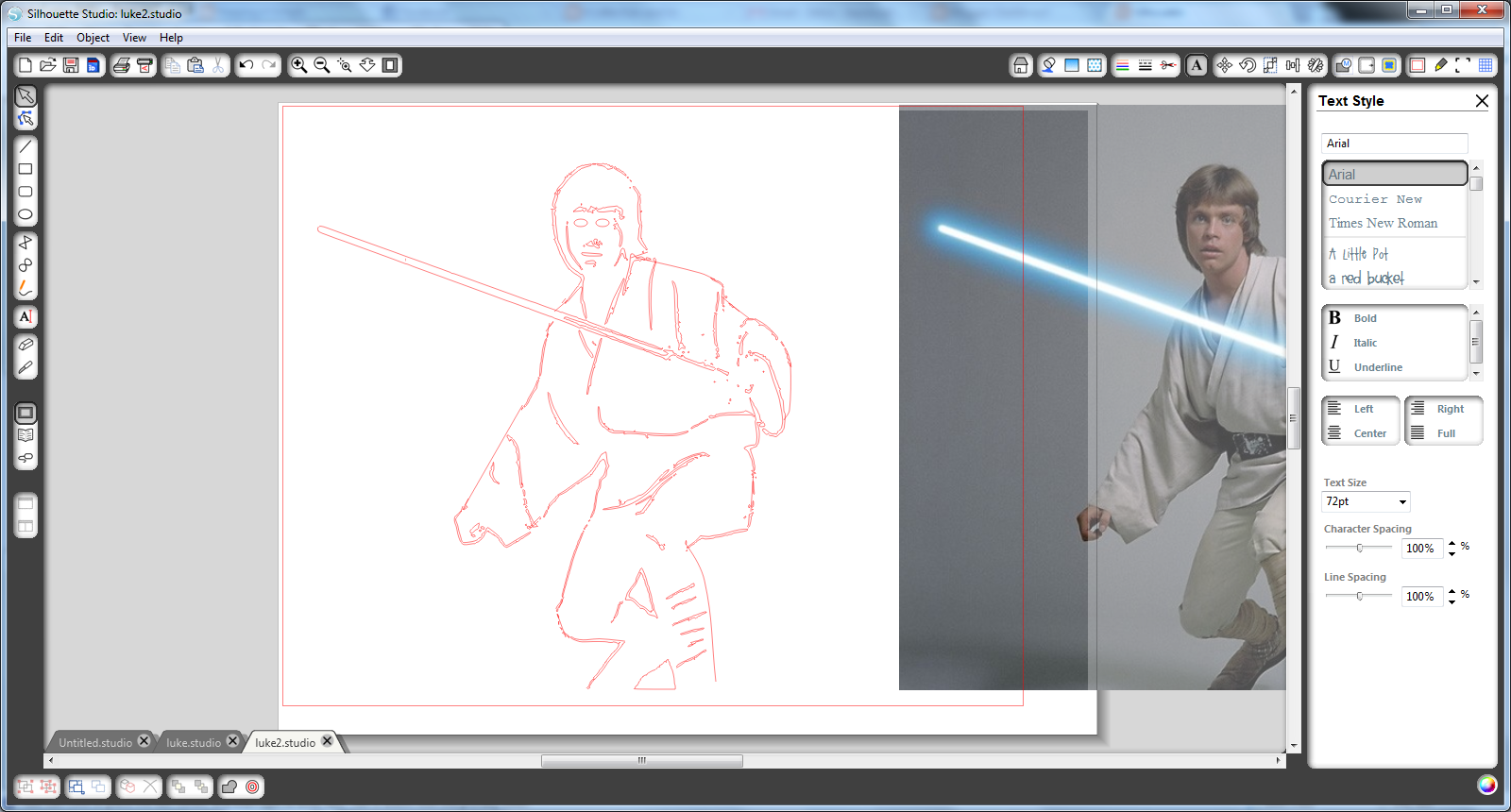Click the Cut scissors icon
The width and height of the screenshot is (1511, 812).
point(218,65)
